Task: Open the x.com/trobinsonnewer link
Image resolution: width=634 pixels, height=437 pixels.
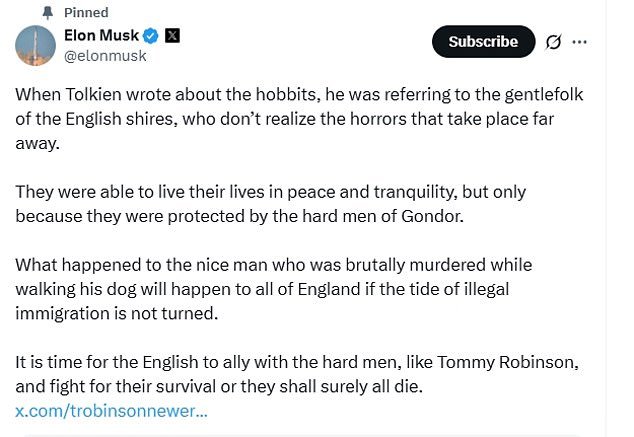Action: coord(112,410)
